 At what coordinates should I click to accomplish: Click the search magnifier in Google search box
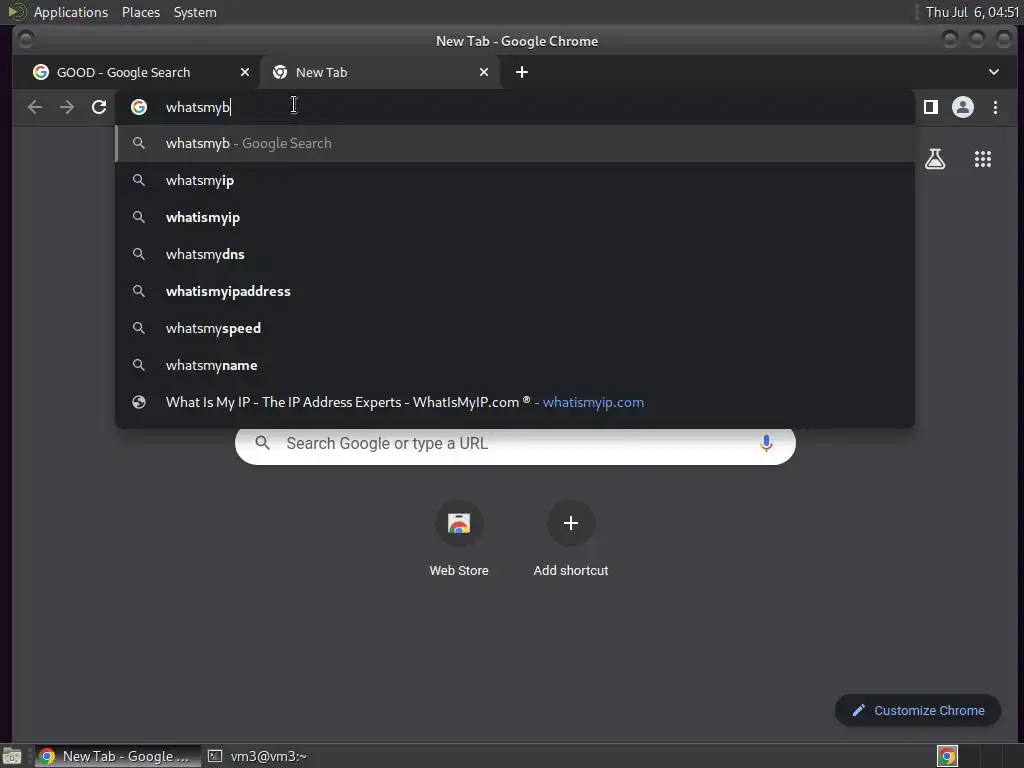coord(263,443)
